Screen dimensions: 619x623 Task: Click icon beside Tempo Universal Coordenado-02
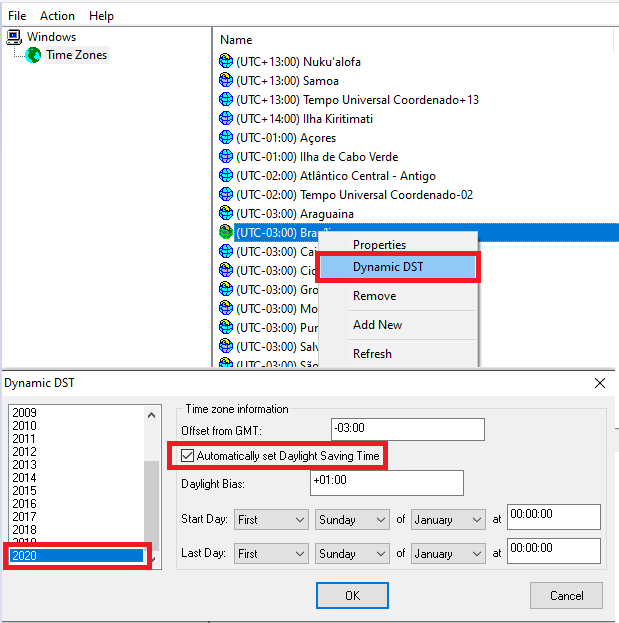(226, 195)
